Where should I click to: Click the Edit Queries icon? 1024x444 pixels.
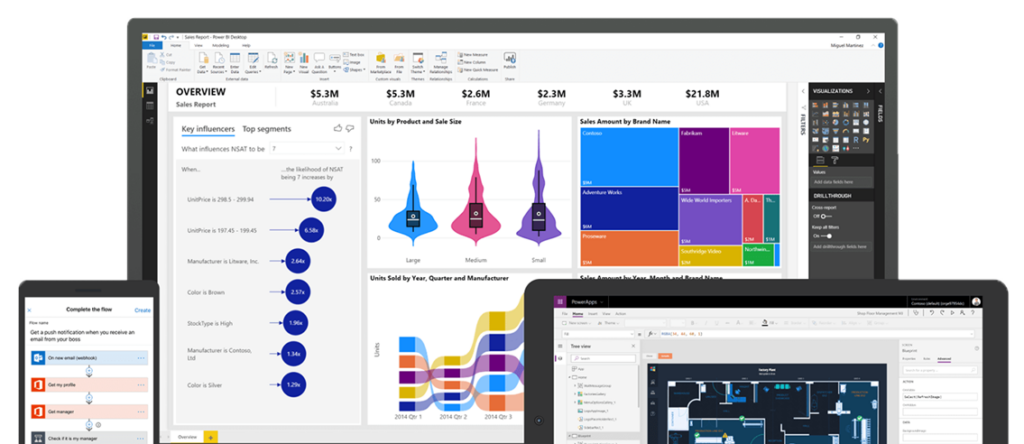click(253, 62)
